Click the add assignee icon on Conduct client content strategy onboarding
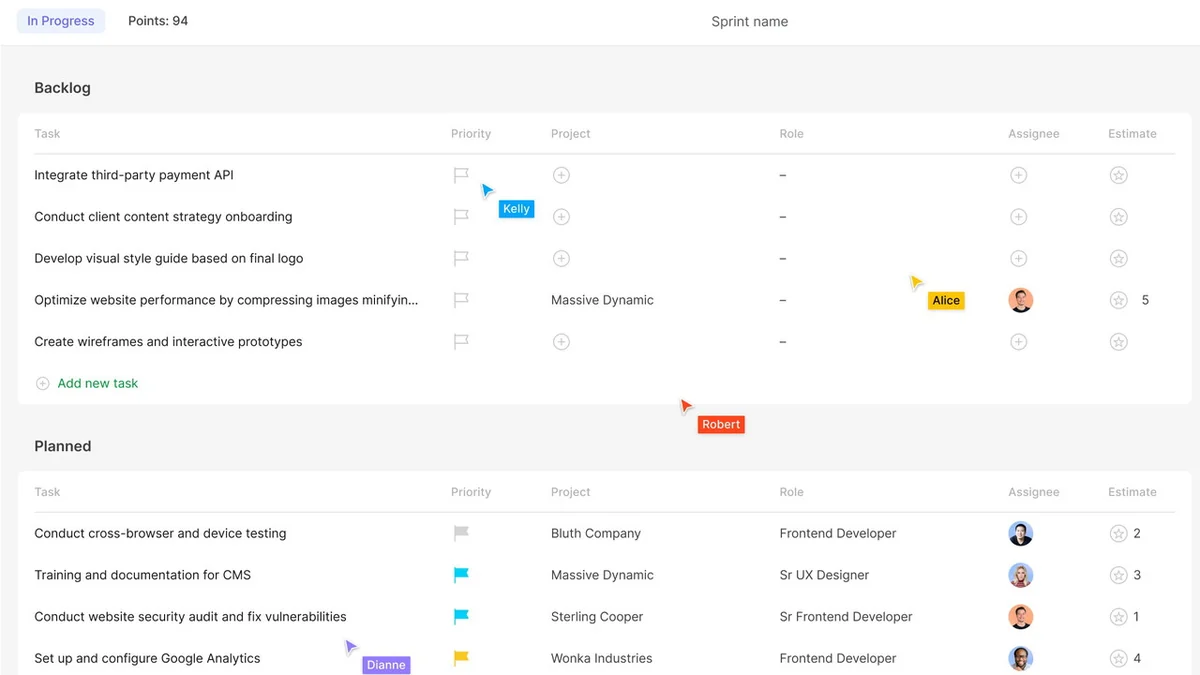The height and width of the screenshot is (675, 1200). point(1018,216)
